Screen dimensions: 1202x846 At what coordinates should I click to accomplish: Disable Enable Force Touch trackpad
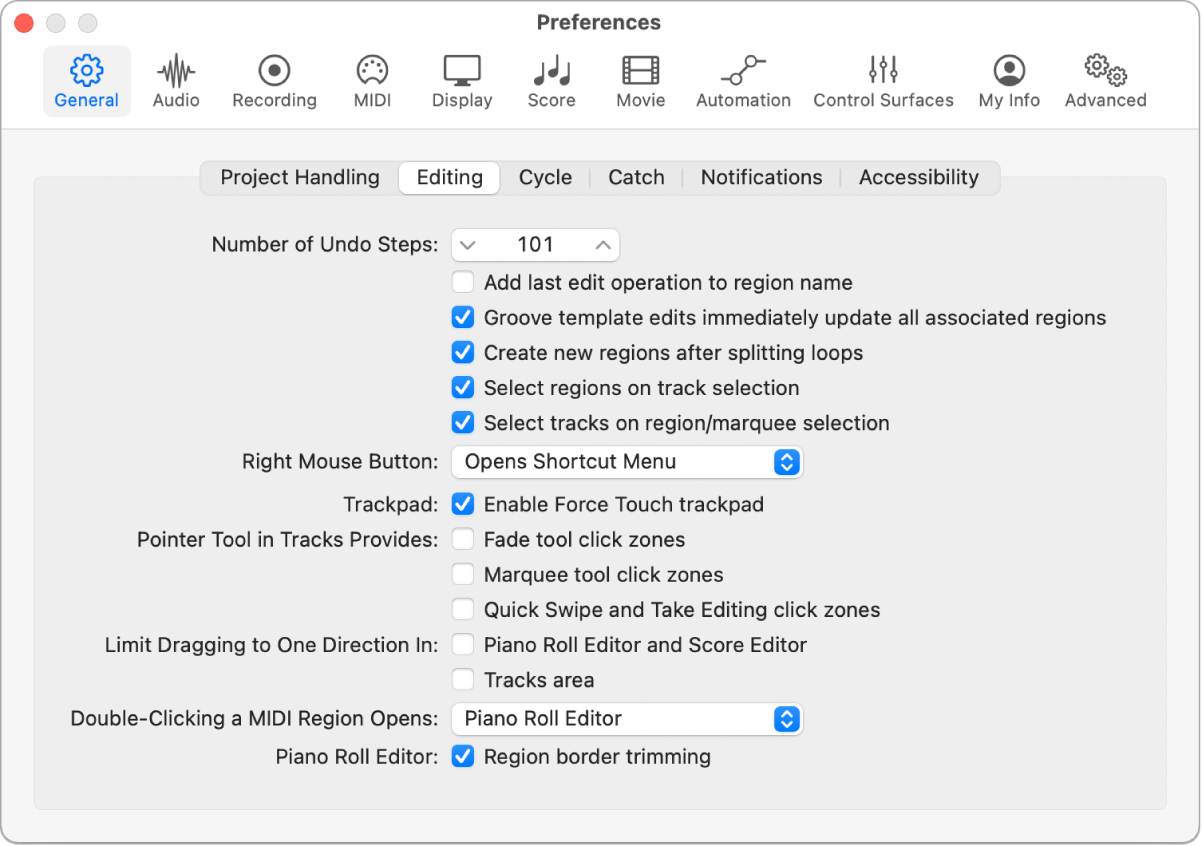[463, 504]
